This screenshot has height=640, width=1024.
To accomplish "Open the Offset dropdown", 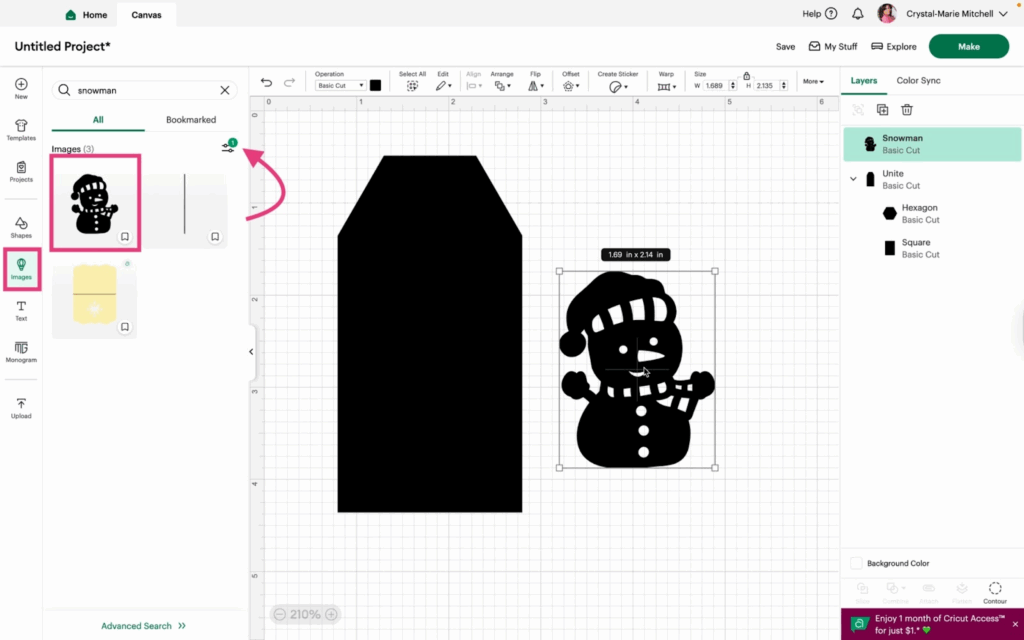I will pos(571,86).
